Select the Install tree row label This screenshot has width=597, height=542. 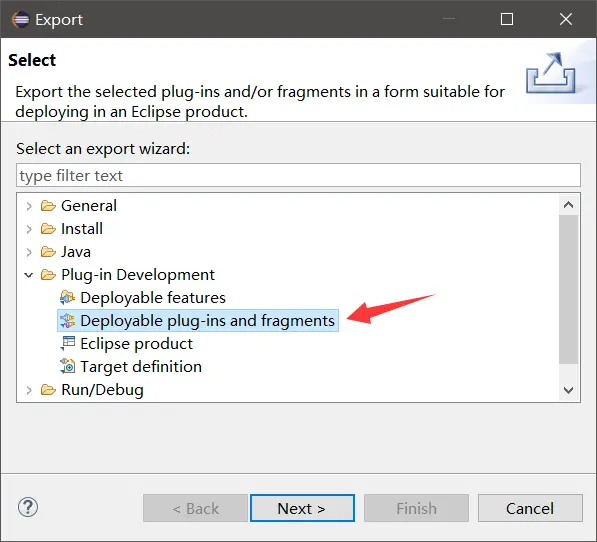pyautogui.click(x=82, y=229)
